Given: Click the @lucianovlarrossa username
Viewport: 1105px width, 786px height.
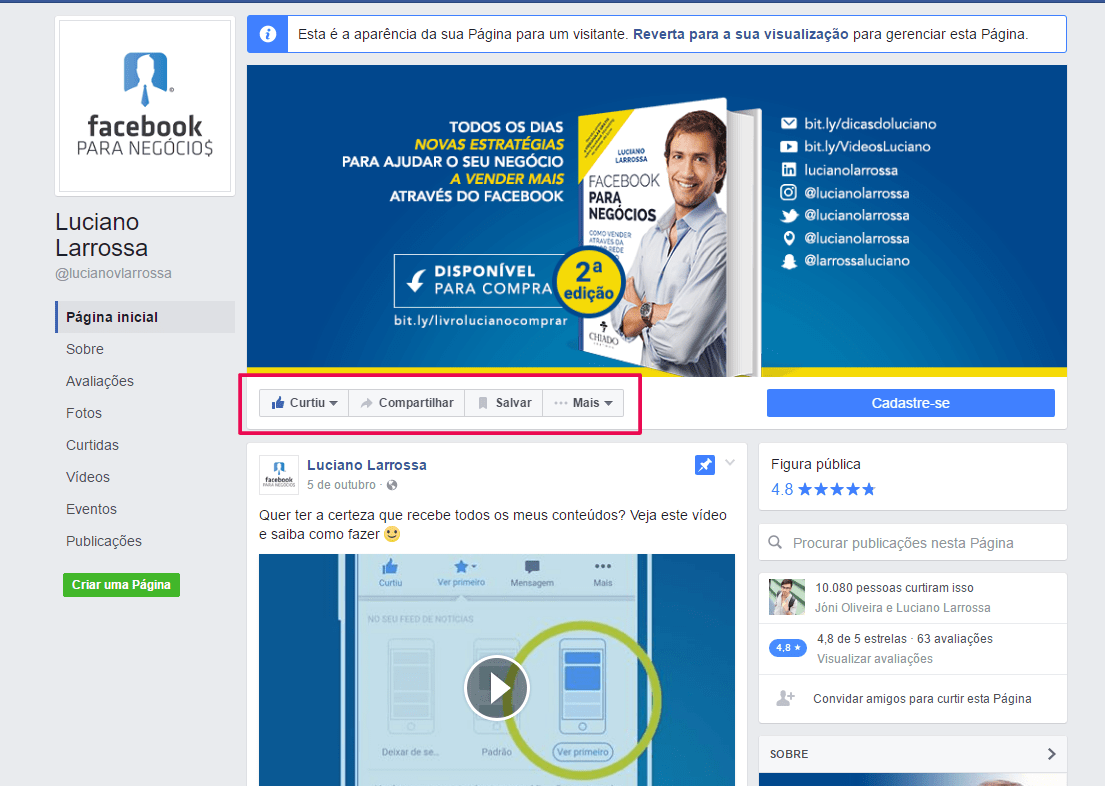Looking at the screenshot, I should 113,273.
